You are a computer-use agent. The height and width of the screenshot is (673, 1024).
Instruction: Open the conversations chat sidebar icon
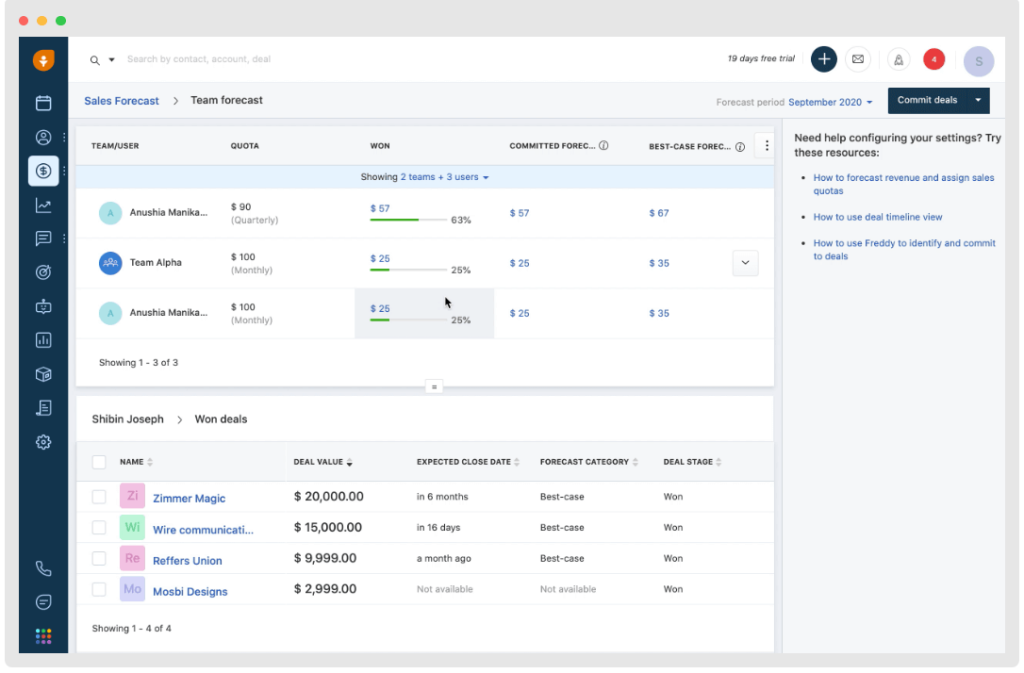pyautogui.click(x=43, y=239)
